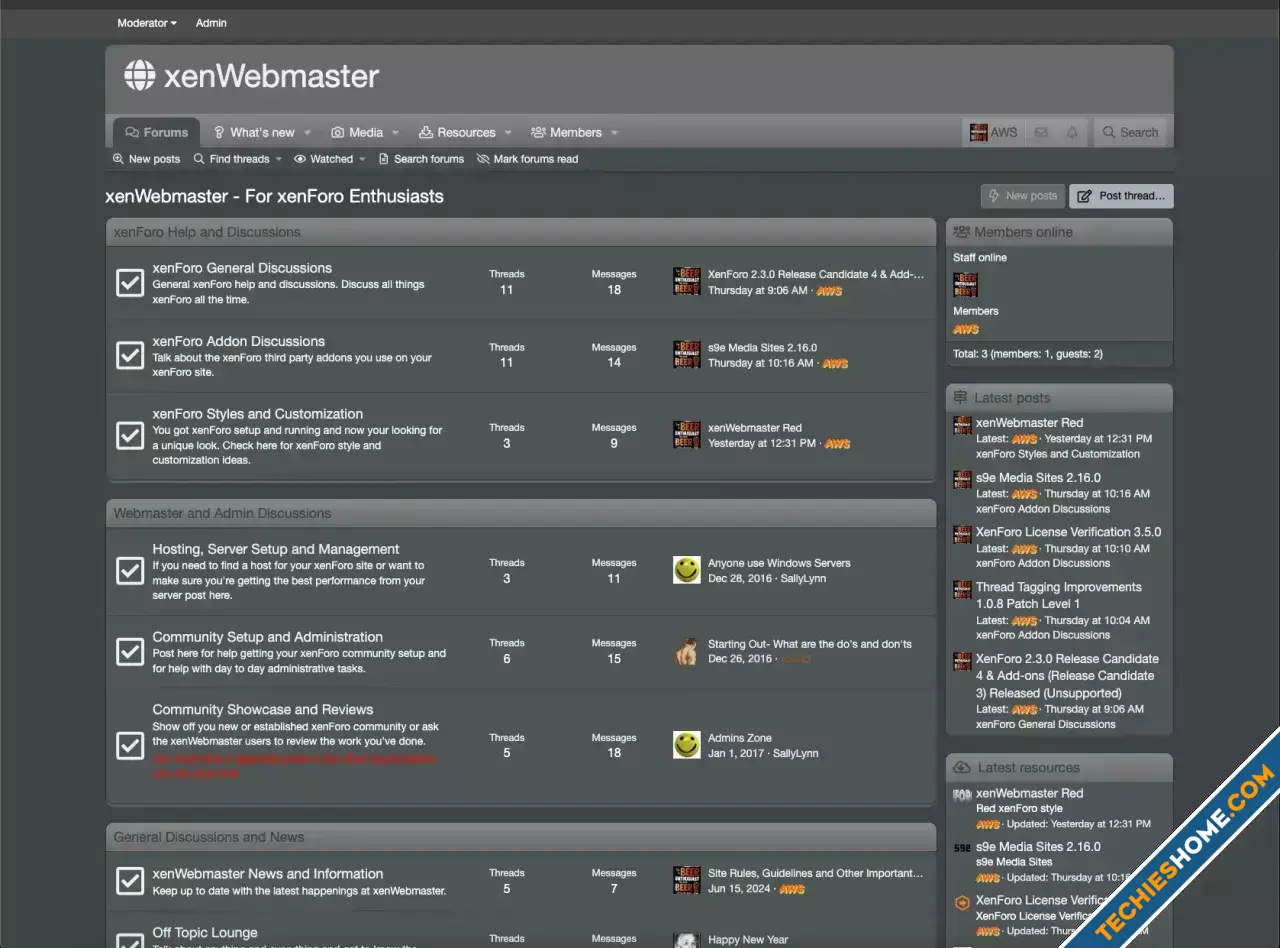Click the staff online avatar
1280x948 pixels.
(x=966, y=285)
